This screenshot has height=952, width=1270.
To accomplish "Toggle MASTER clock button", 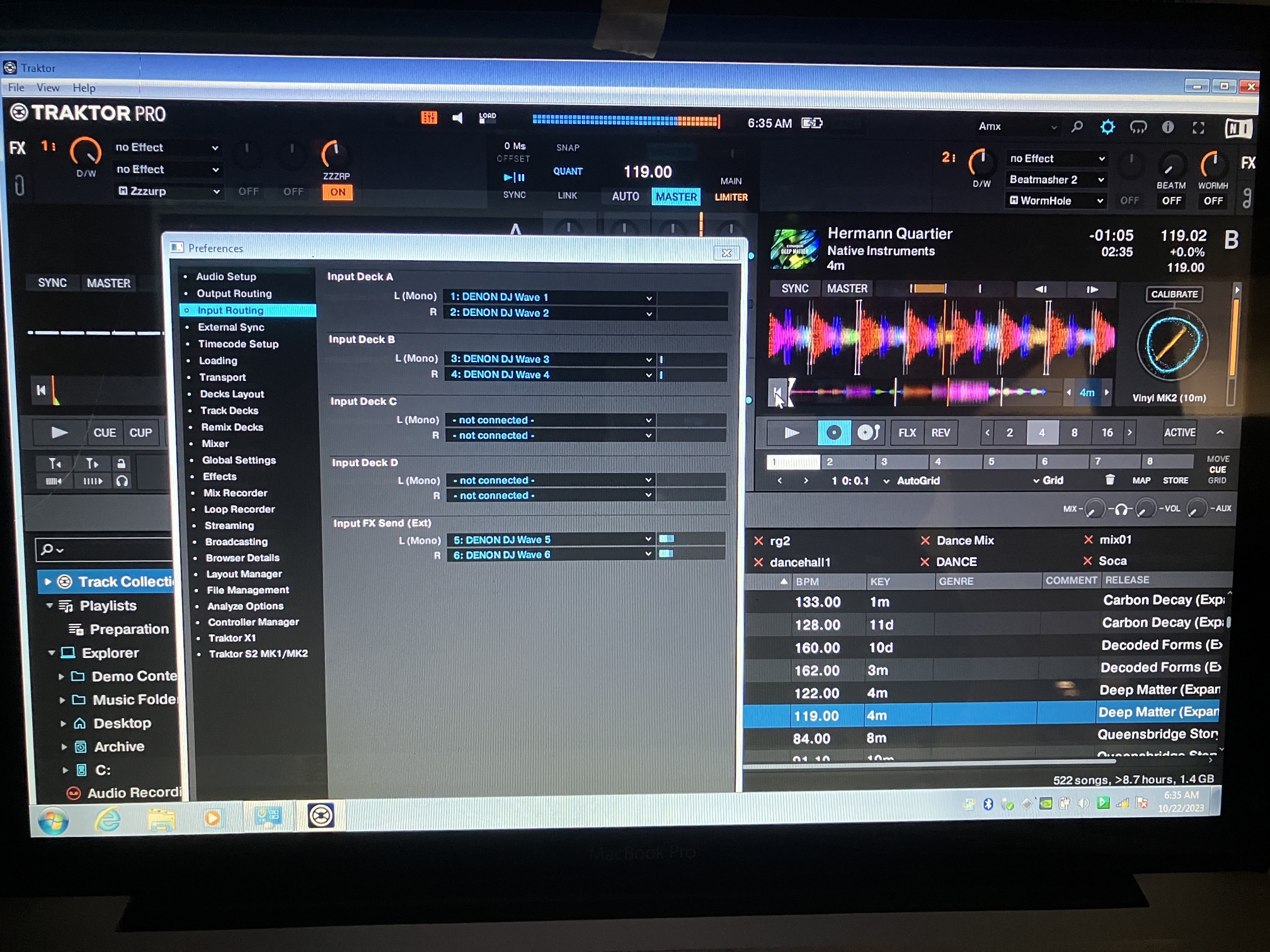I will [x=676, y=197].
